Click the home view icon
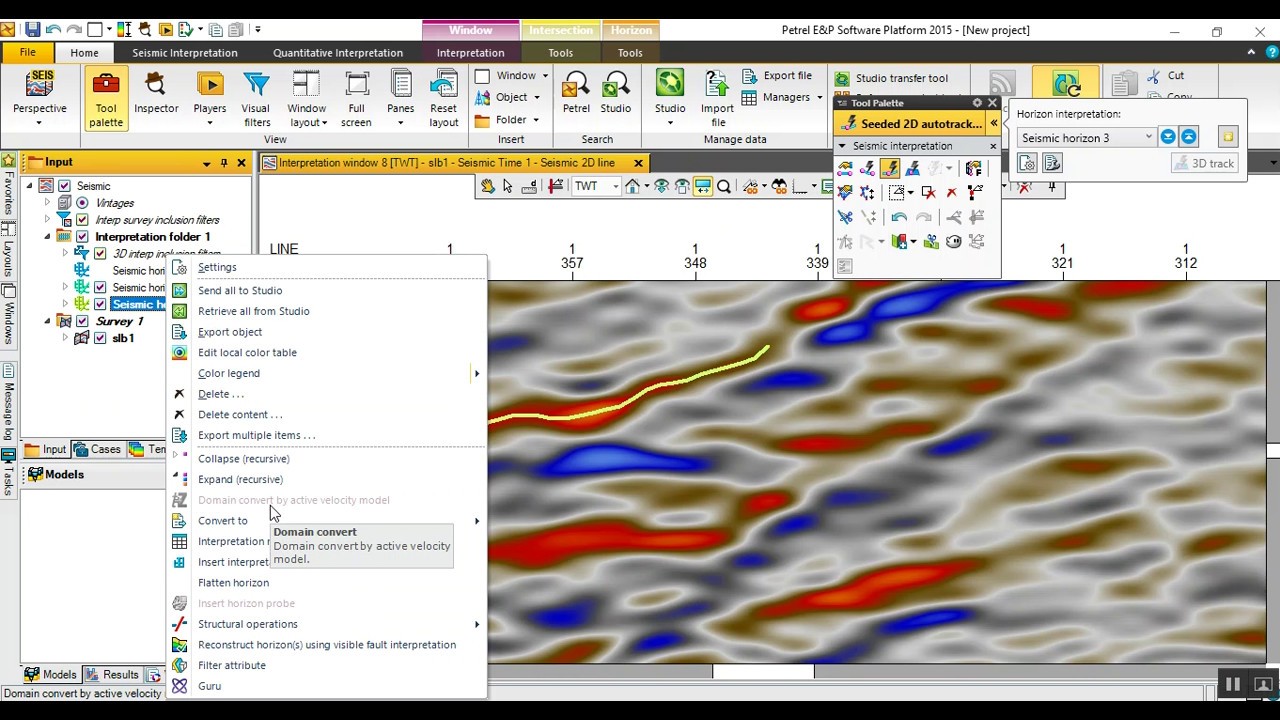The width and height of the screenshot is (1280, 720). click(633, 186)
